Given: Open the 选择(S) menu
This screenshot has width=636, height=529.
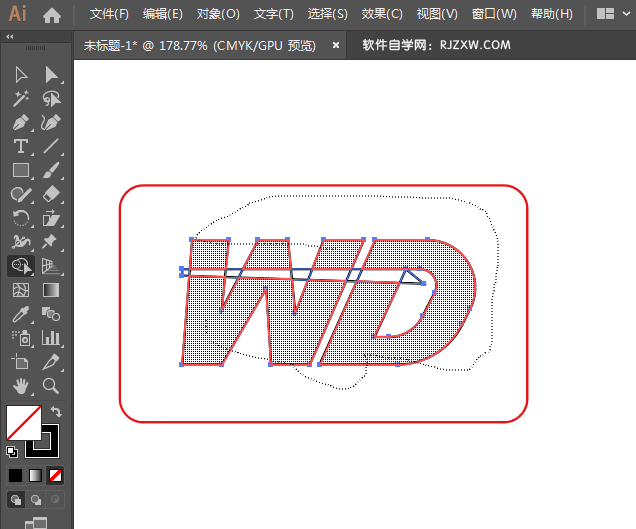Looking at the screenshot, I should pyautogui.click(x=328, y=14).
